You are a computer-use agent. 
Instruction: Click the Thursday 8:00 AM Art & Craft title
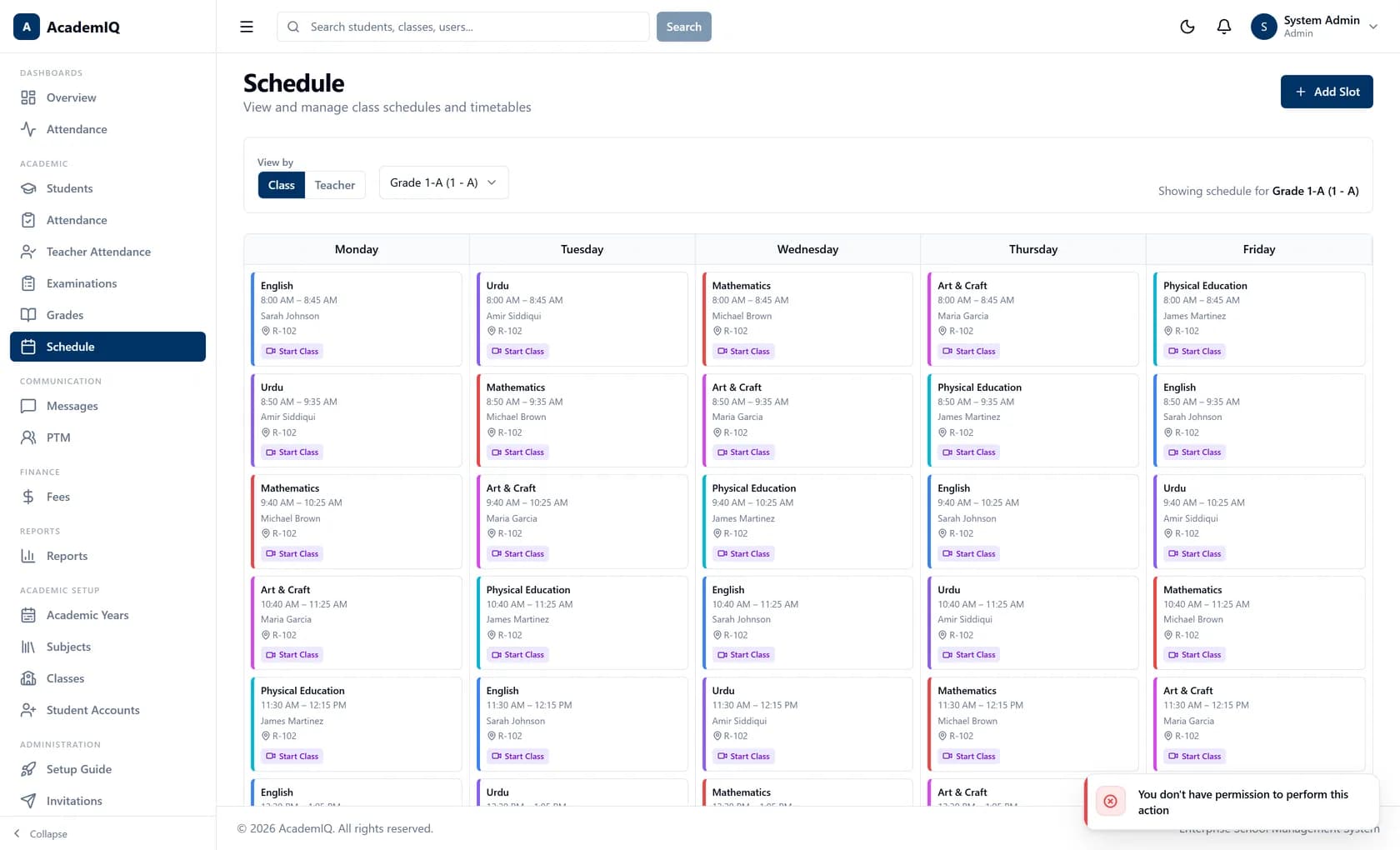962,286
